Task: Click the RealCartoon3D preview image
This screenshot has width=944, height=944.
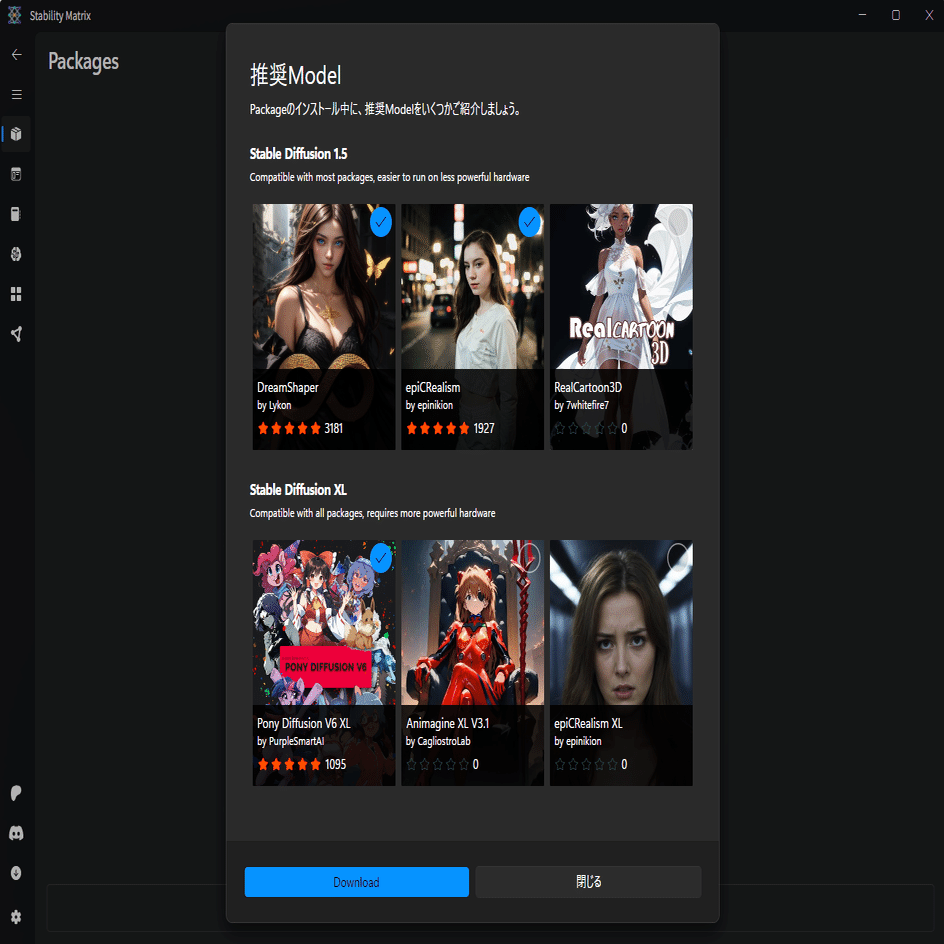Action: coord(621,287)
